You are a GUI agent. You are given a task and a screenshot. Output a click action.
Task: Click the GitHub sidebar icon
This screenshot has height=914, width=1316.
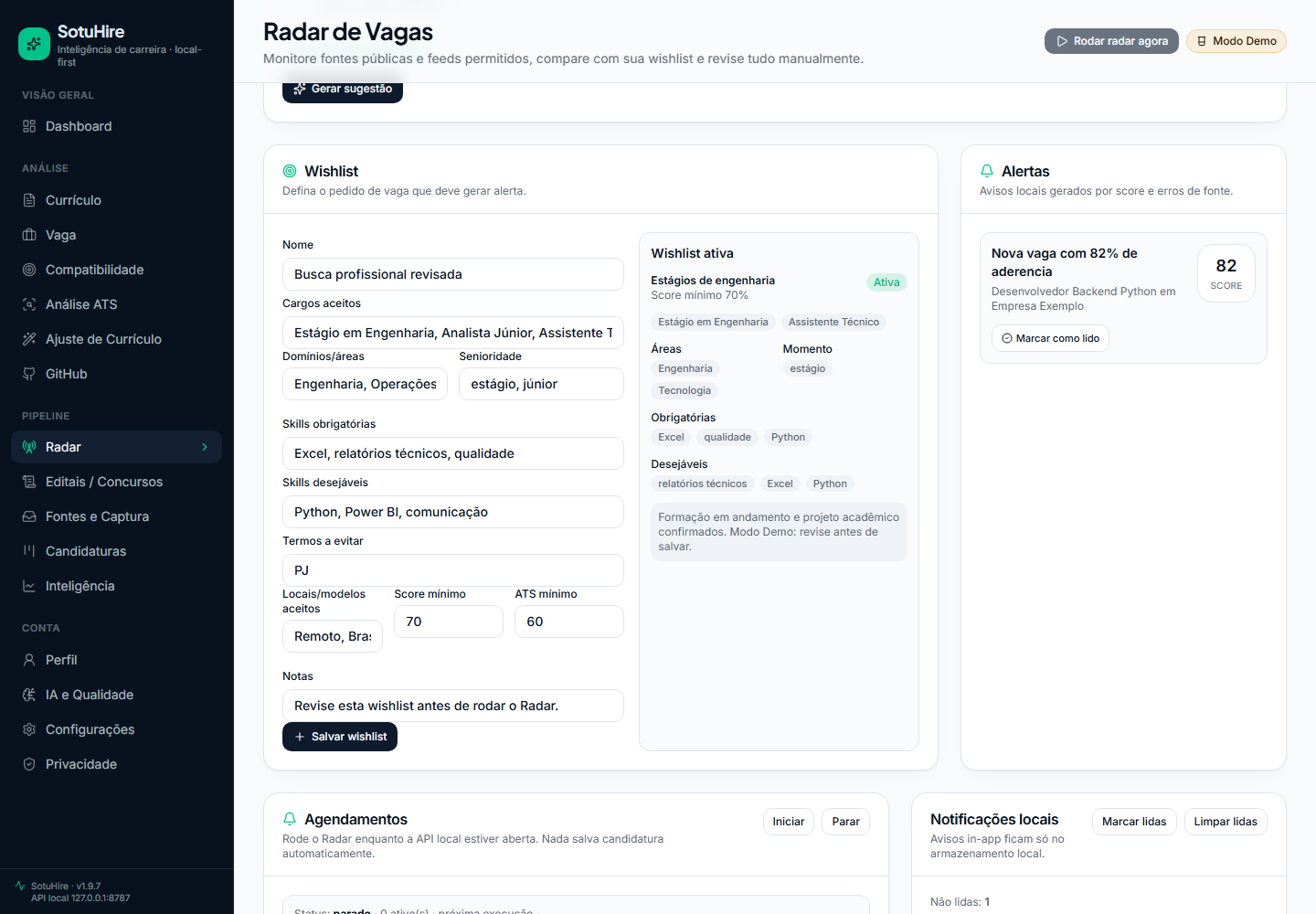pyautogui.click(x=29, y=374)
